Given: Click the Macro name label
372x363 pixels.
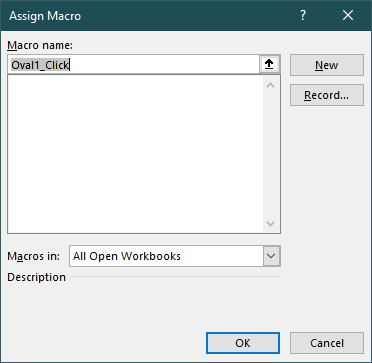Looking at the screenshot, I should click(40, 45).
